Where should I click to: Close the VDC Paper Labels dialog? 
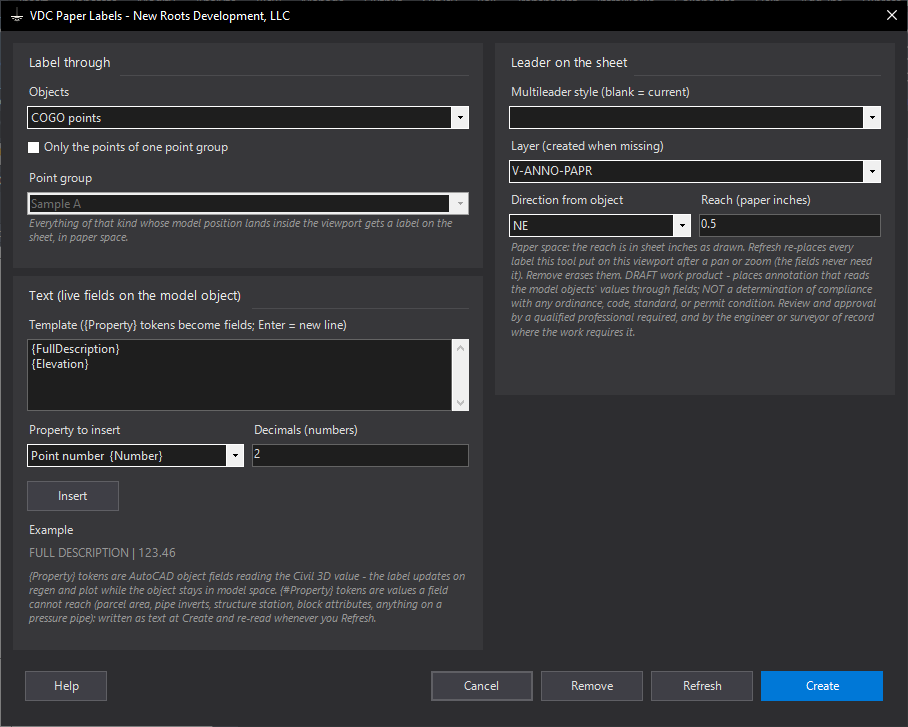(892, 15)
